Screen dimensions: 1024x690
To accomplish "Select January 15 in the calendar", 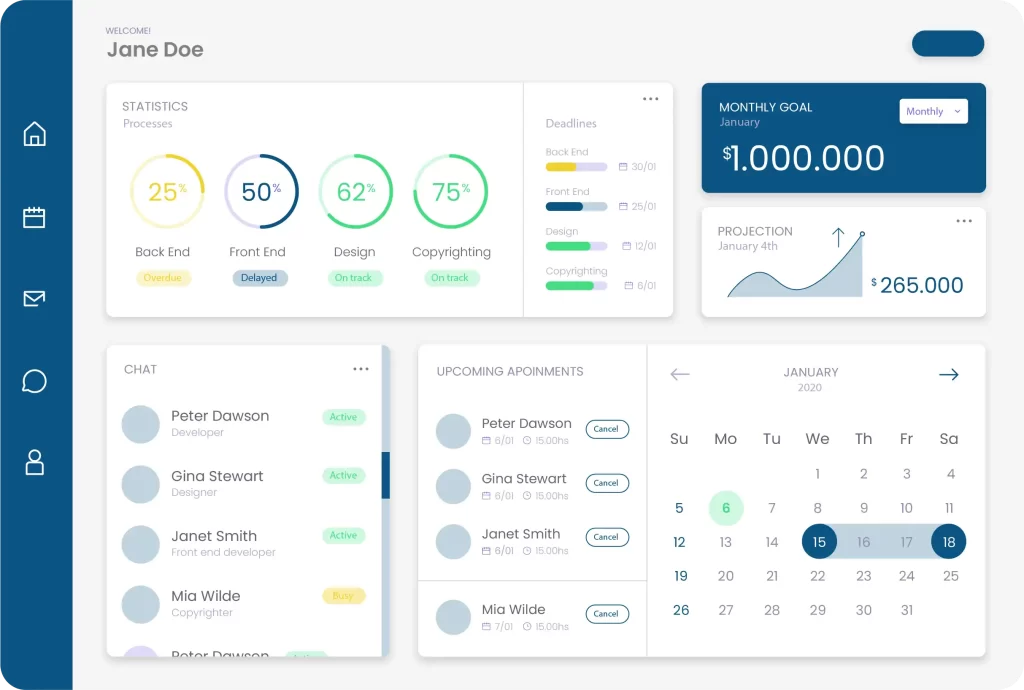I will (x=819, y=541).
